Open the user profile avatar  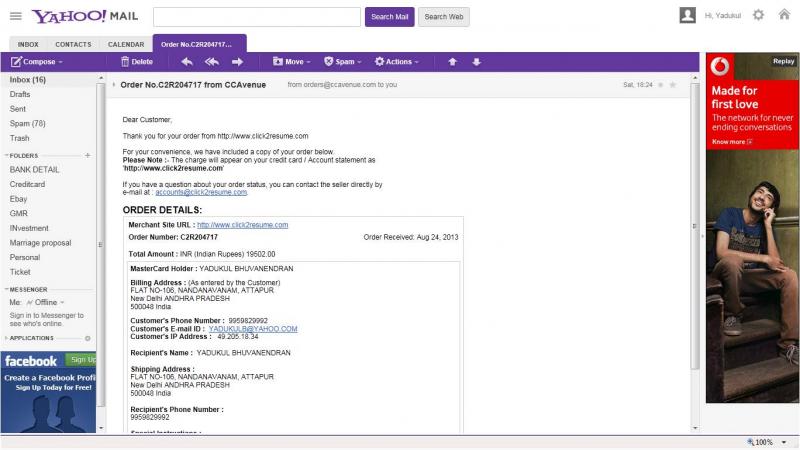click(687, 15)
